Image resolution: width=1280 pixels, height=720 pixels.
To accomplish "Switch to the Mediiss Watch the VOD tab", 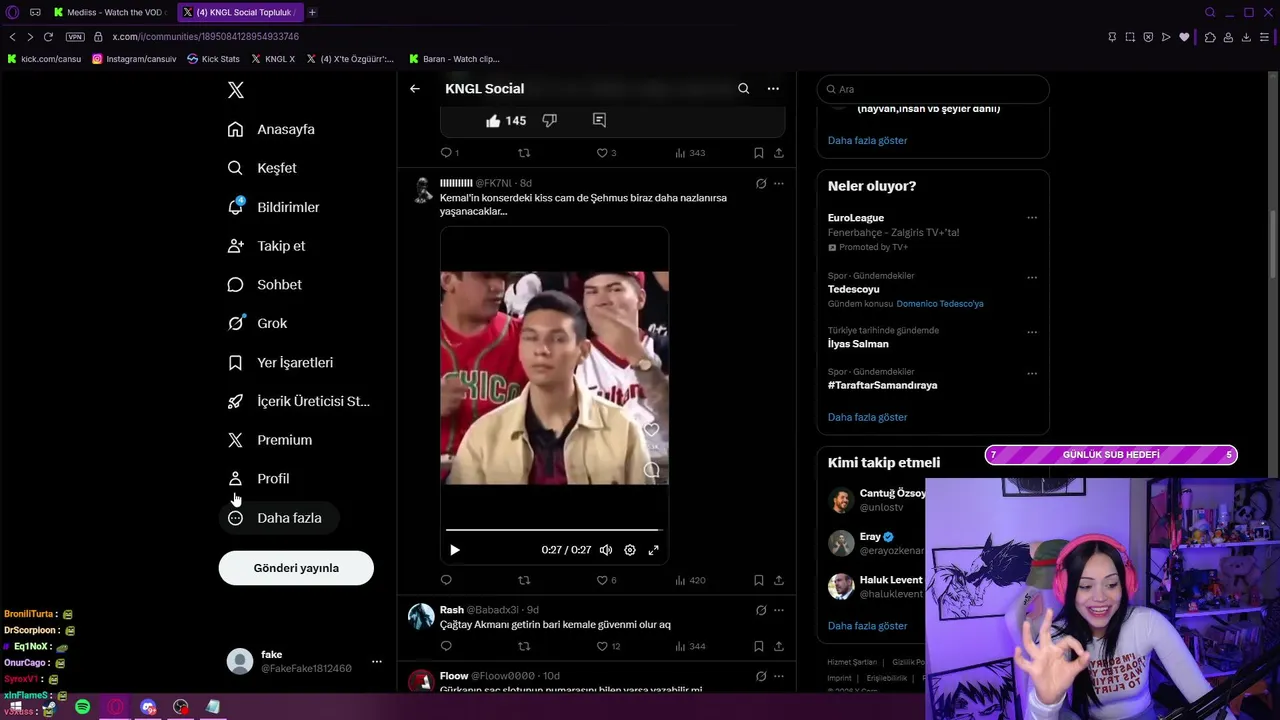I will [x=112, y=12].
